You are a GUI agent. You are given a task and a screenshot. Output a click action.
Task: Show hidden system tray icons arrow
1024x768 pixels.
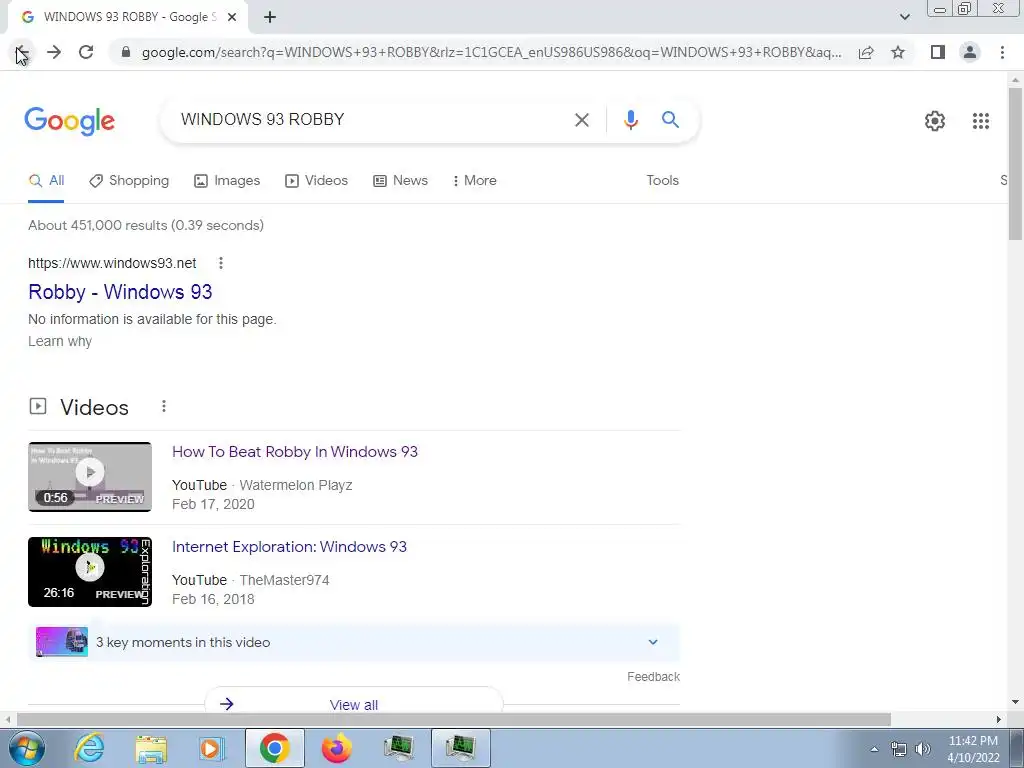(874, 749)
